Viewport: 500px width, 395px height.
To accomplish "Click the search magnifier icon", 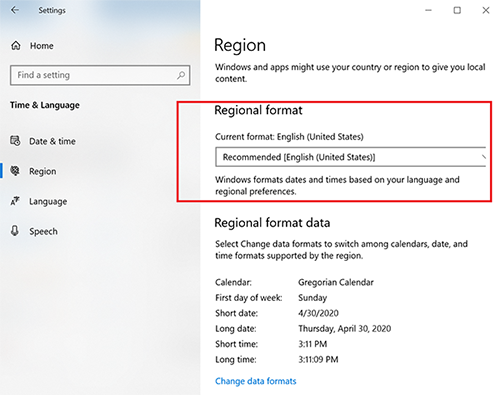I will point(181,75).
